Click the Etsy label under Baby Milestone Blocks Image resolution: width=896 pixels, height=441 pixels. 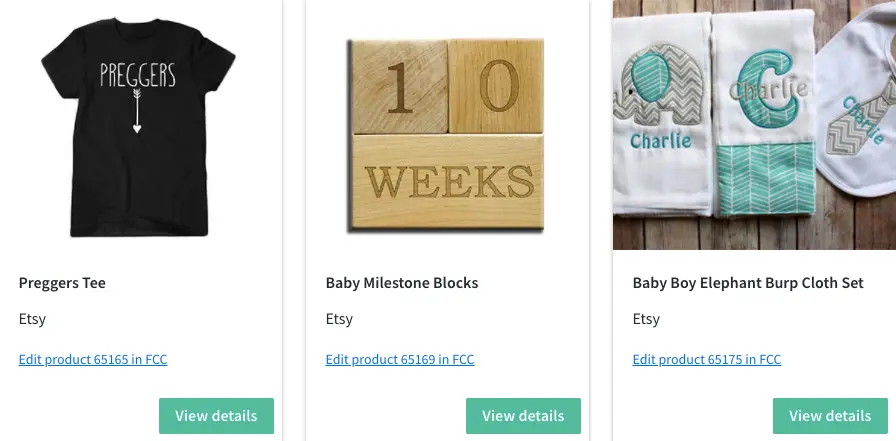tap(339, 319)
